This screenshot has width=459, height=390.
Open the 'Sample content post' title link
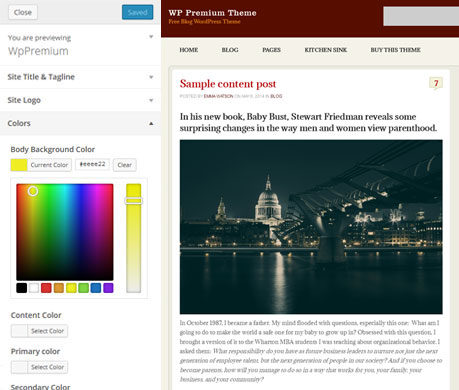(x=228, y=84)
